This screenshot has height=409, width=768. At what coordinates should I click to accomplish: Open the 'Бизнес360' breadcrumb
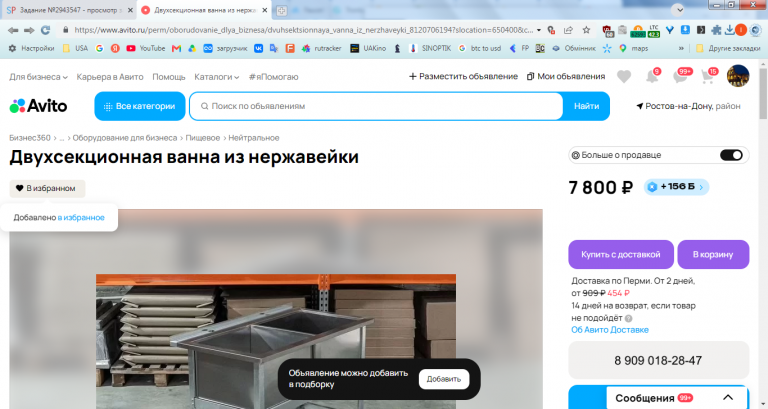tap(30, 138)
